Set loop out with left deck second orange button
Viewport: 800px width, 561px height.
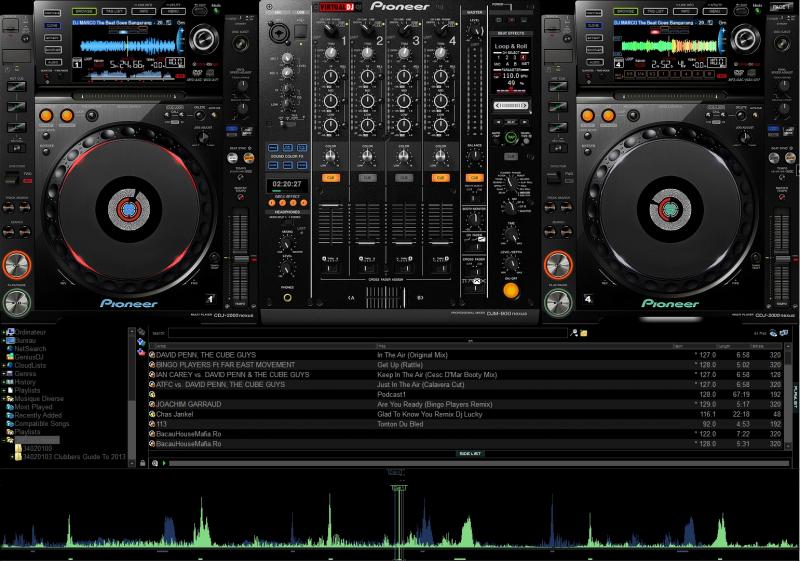(x=67, y=116)
